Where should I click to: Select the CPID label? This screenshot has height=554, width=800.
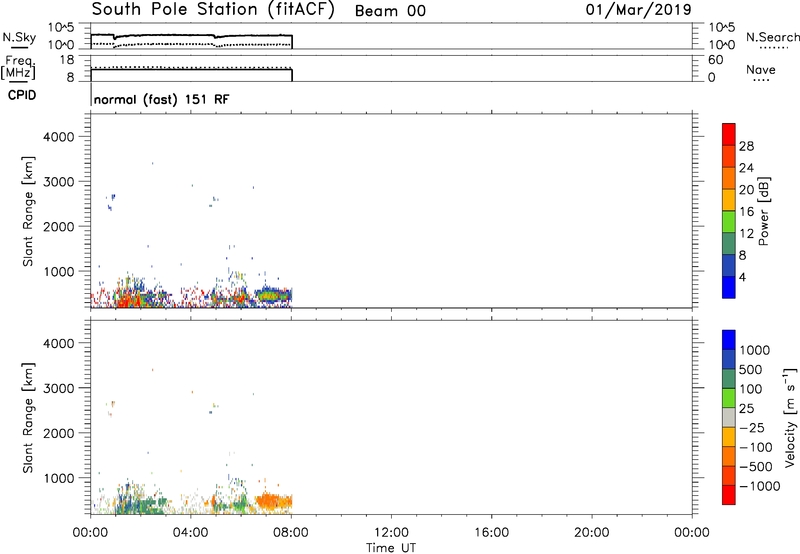[22, 95]
